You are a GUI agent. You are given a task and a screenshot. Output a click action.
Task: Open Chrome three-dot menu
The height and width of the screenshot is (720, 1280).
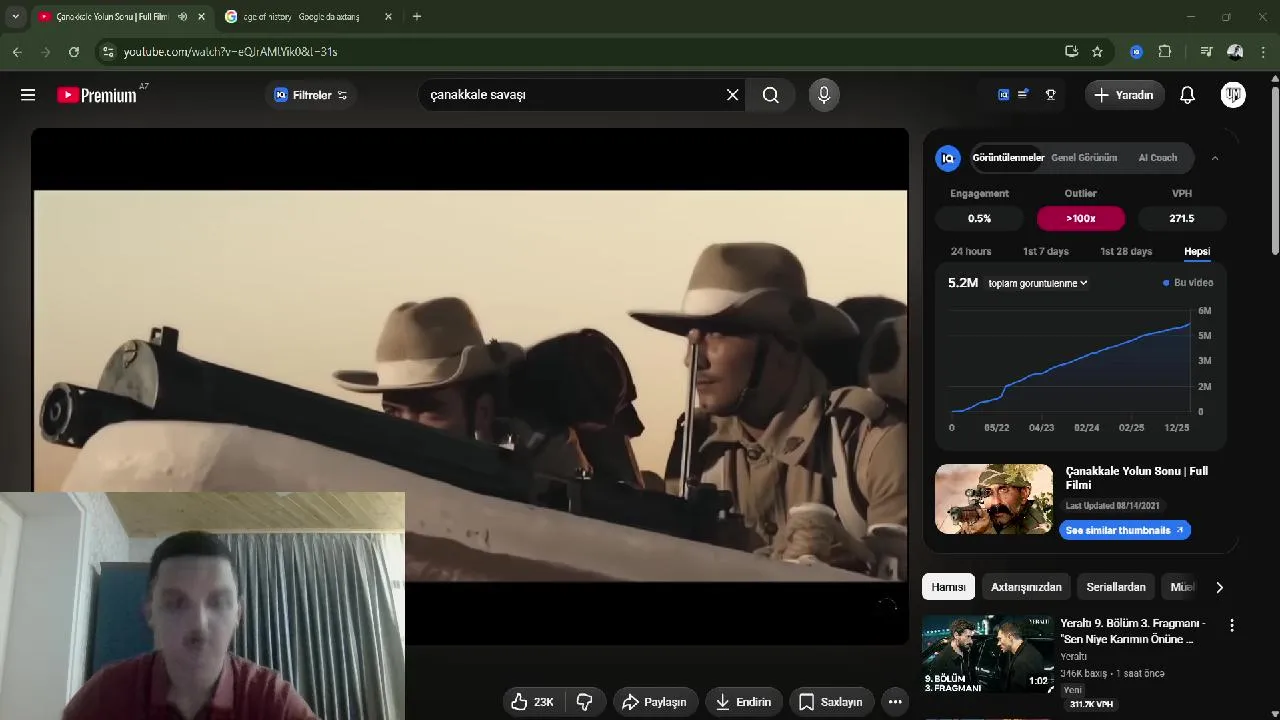pos(1264,52)
